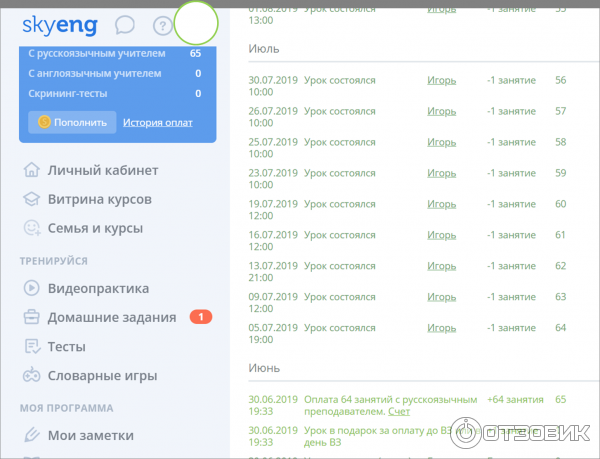600x459 pixels.
Task: Click the Видеопрактика play icon
Action: (x=32, y=288)
